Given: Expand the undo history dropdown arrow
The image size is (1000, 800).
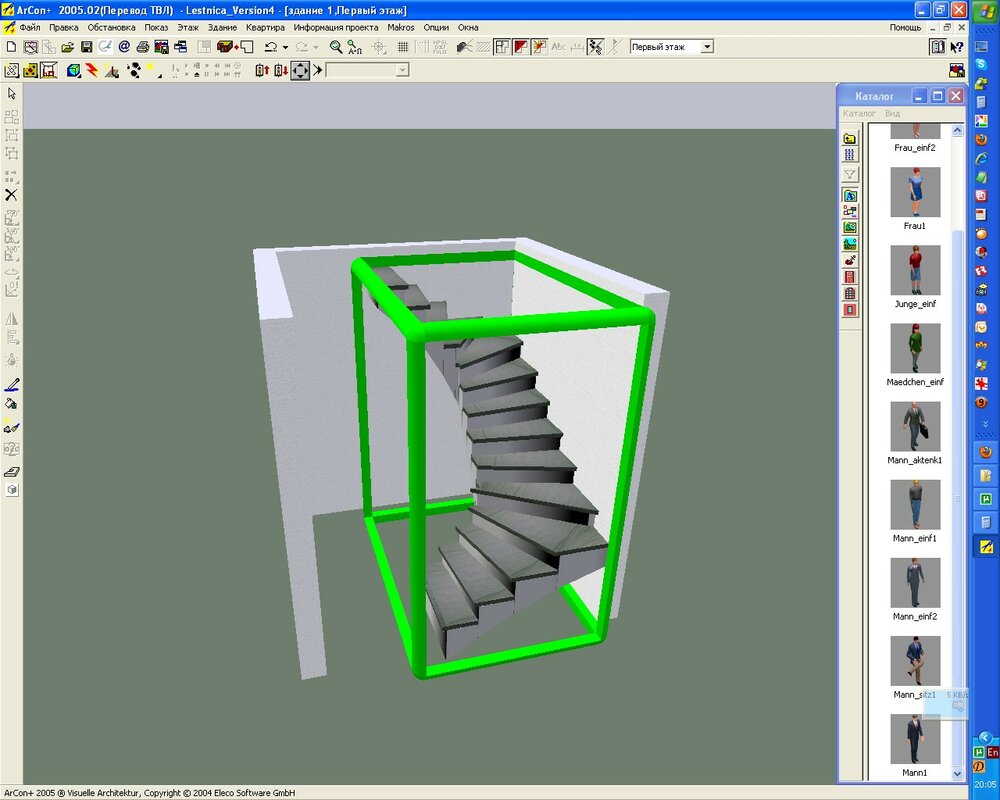Looking at the screenshot, I should click(x=285, y=47).
